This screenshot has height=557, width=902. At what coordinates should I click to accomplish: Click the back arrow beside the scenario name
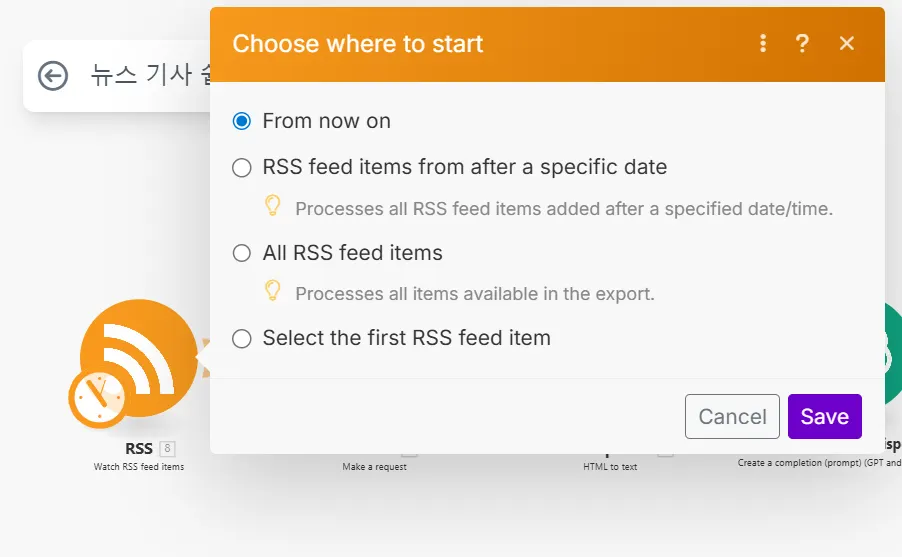pyautogui.click(x=53, y=75)
